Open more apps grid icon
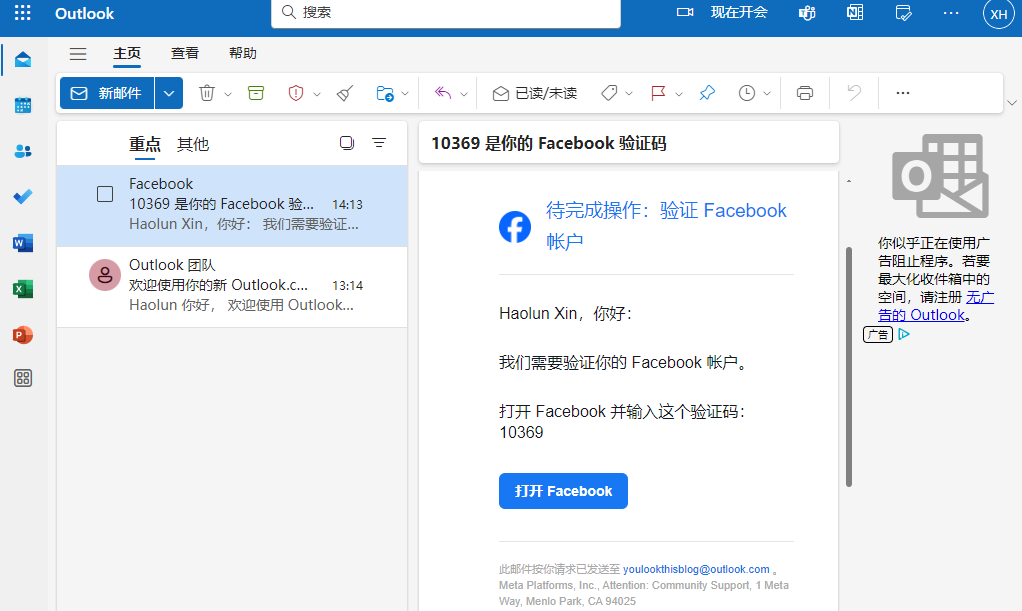1022x611 pixels. [23, 378]
